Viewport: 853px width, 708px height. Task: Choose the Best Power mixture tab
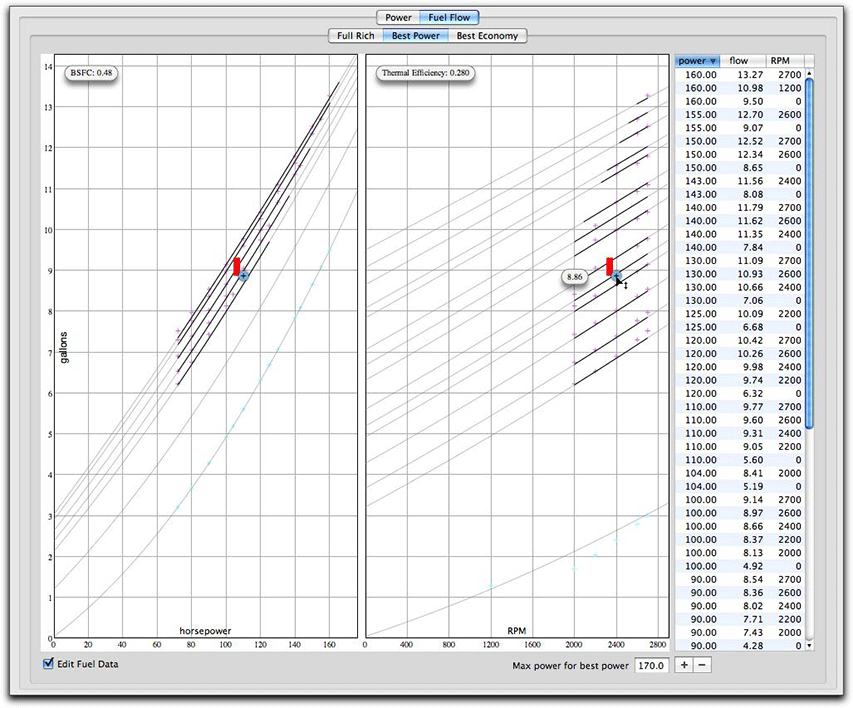pyautogui.click(x=416, y=36)
